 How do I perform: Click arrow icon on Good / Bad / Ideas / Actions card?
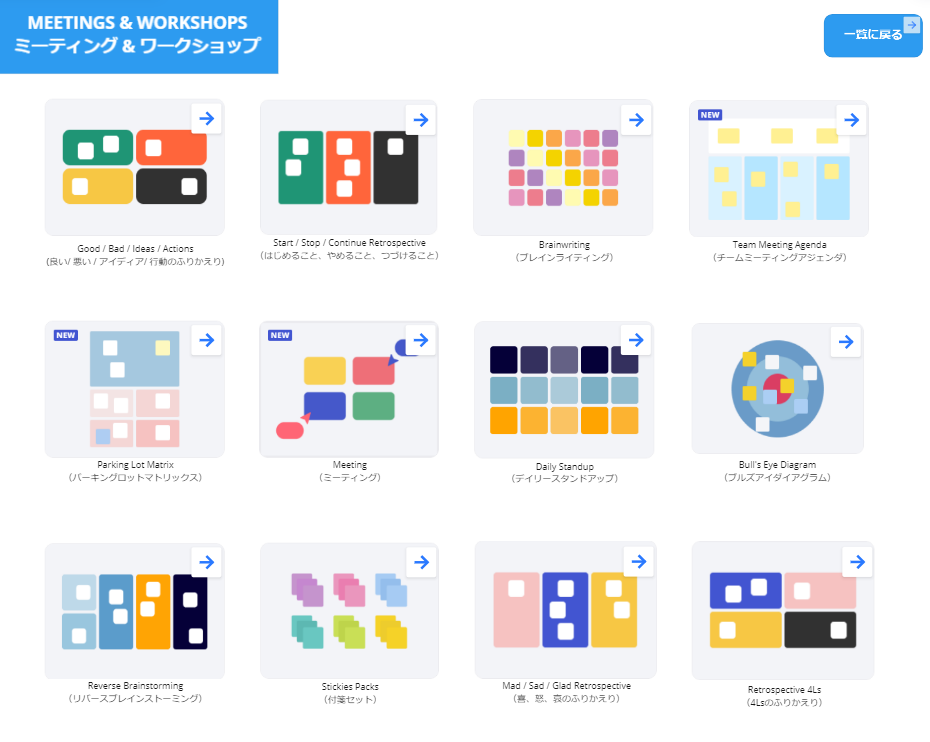point(206,118)
